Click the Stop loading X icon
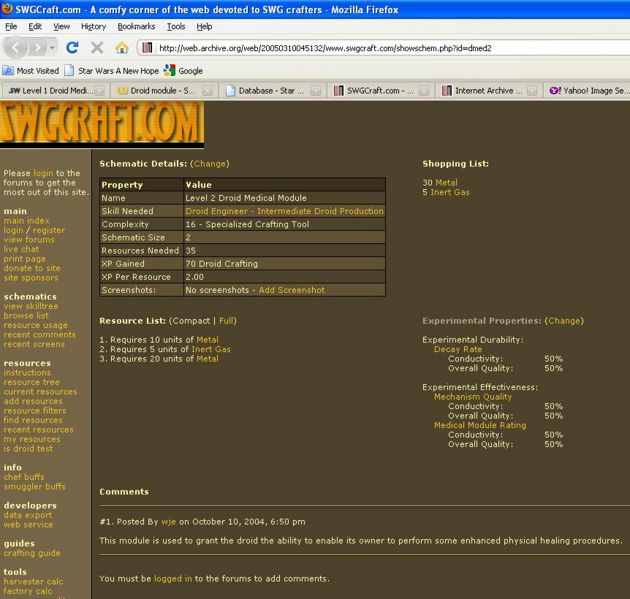This screenshot has width=630, height=599. (x=97, y=47)
